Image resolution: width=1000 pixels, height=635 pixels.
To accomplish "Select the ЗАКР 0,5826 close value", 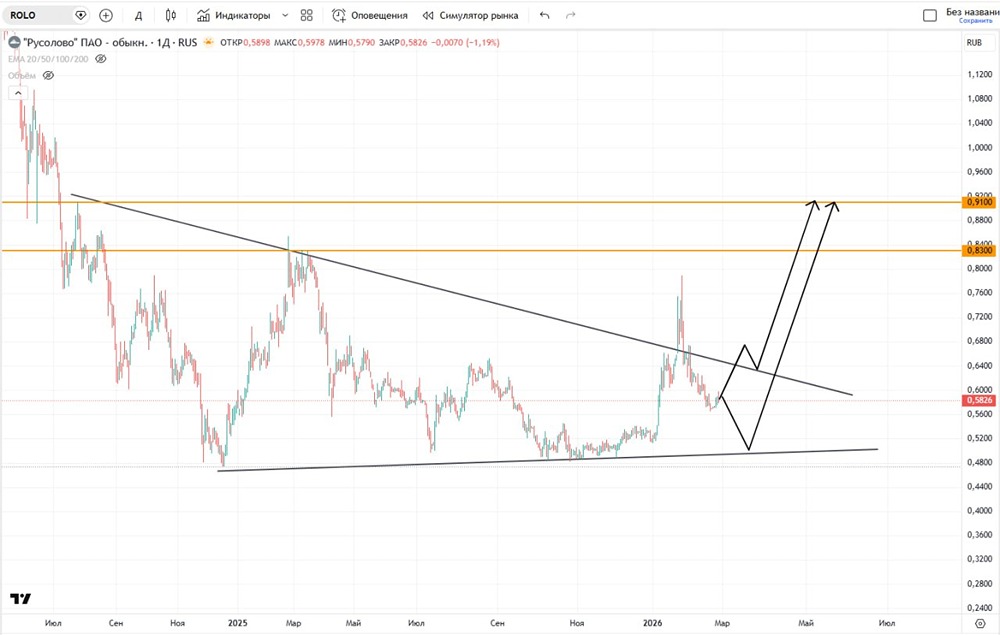I will pos(402,43).
